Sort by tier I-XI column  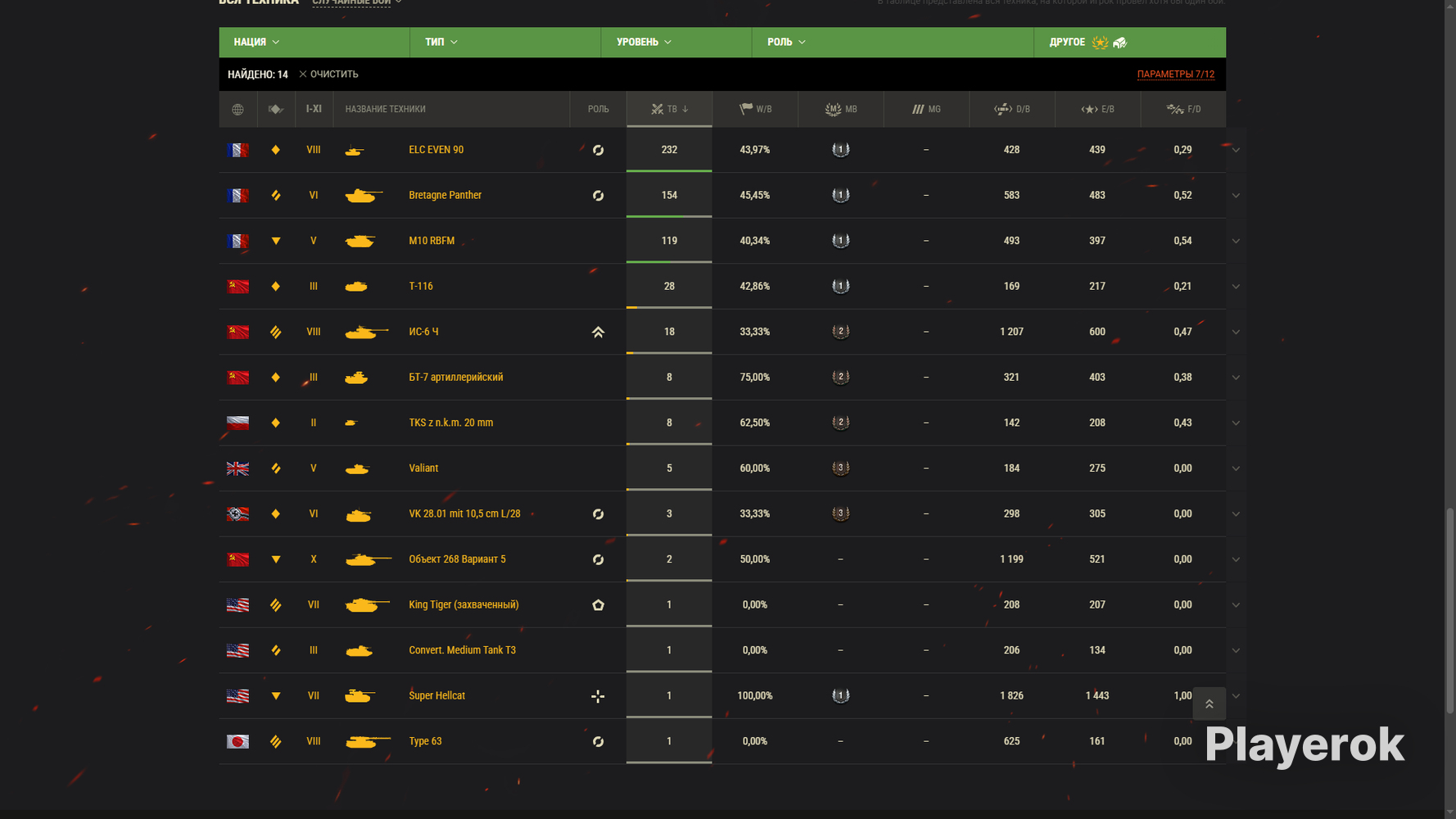coord(314,109)
